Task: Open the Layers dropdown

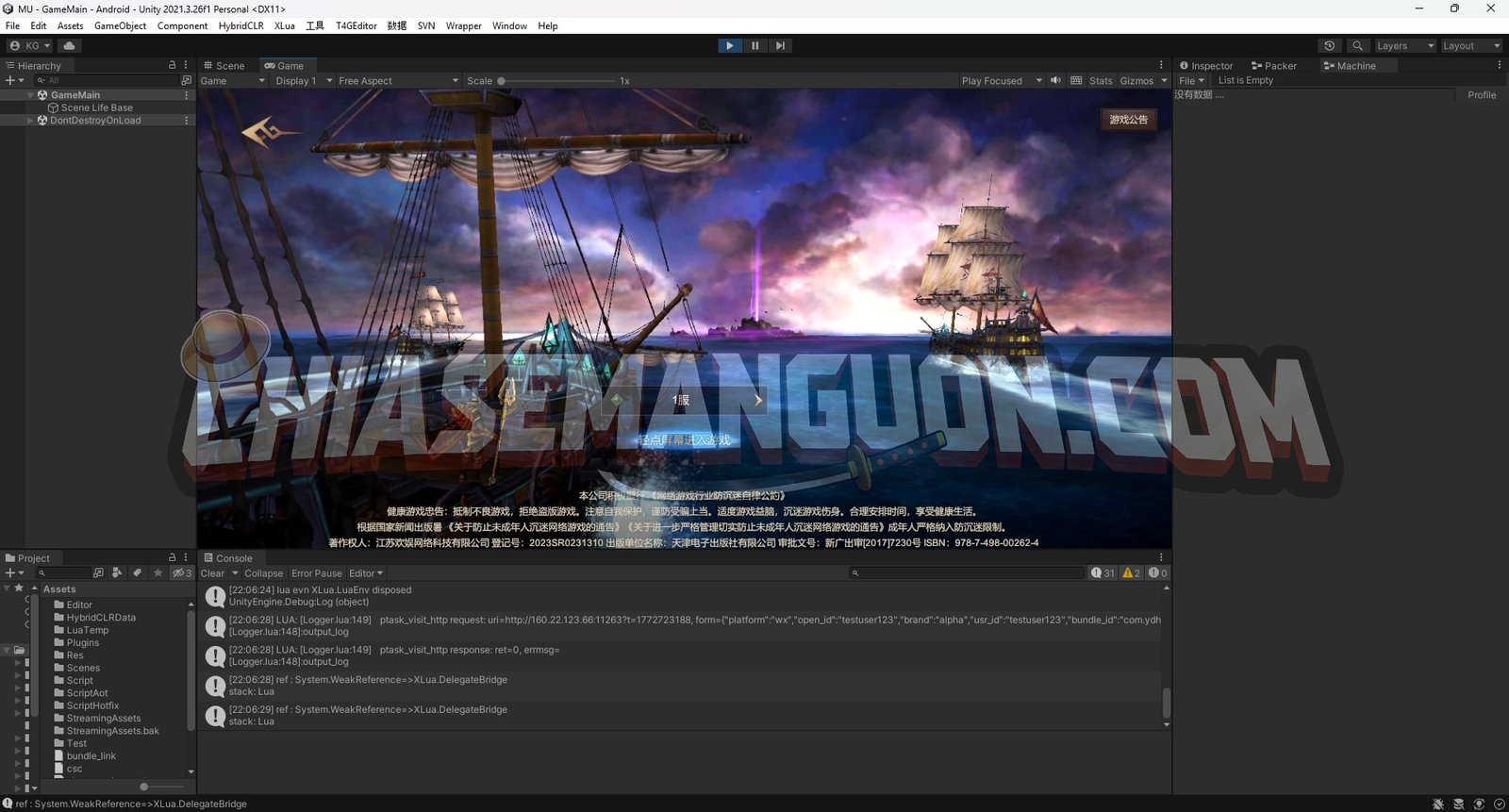Action: coord(1403,45)
